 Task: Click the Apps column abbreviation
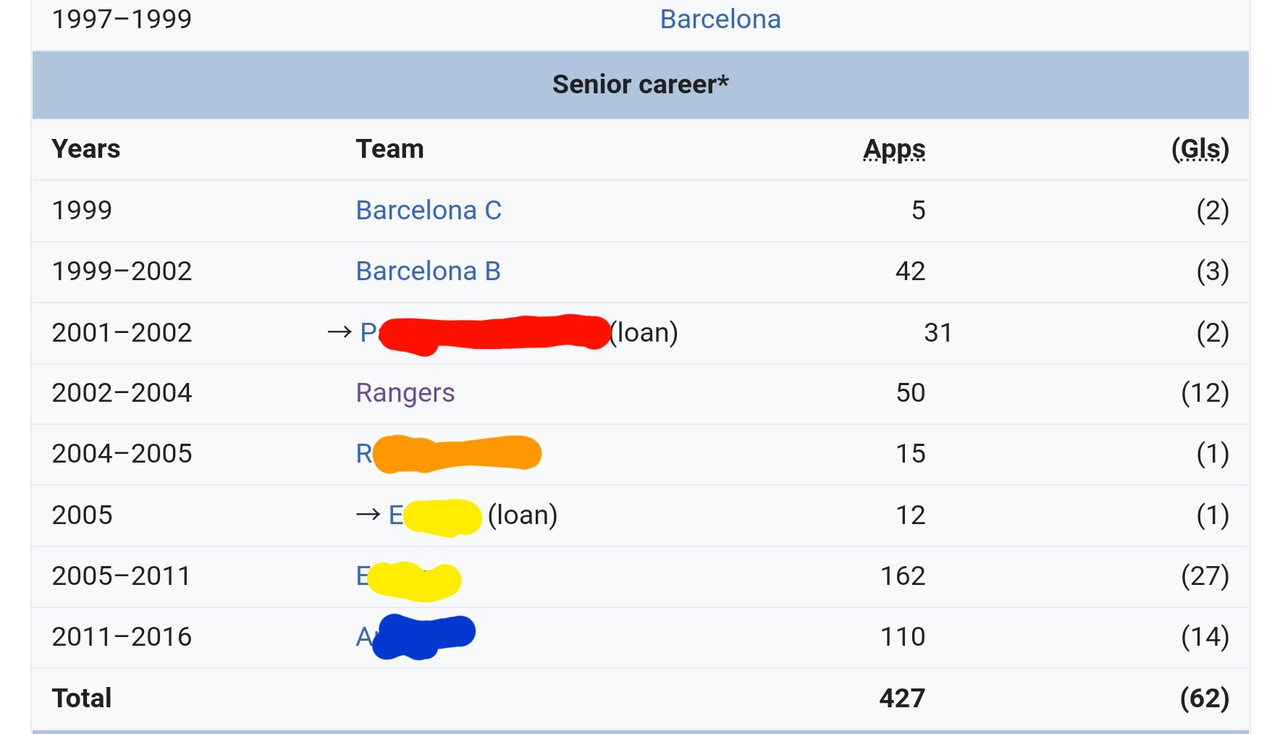[894, 149]
